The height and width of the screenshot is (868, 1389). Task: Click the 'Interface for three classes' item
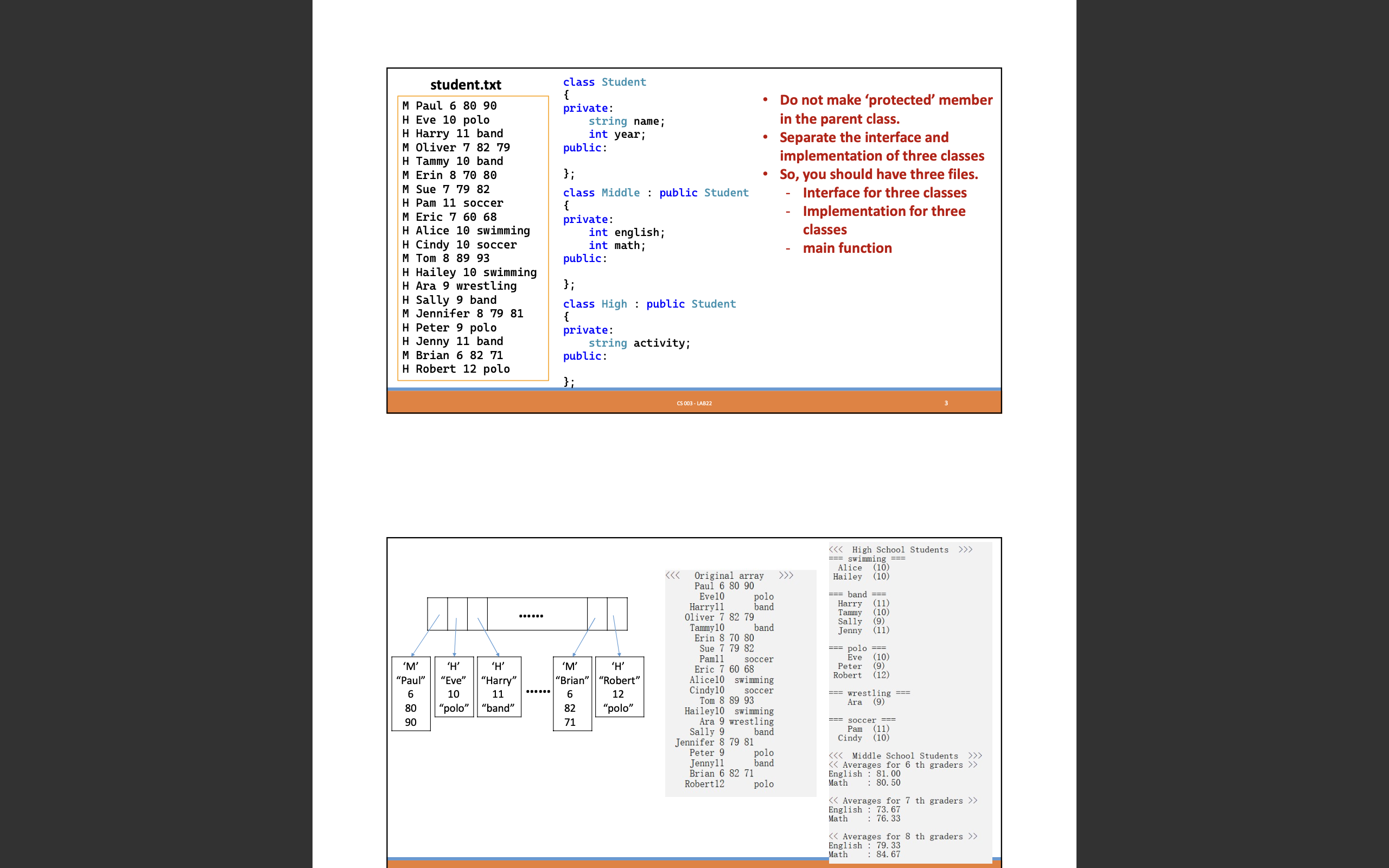coord(884,192)
